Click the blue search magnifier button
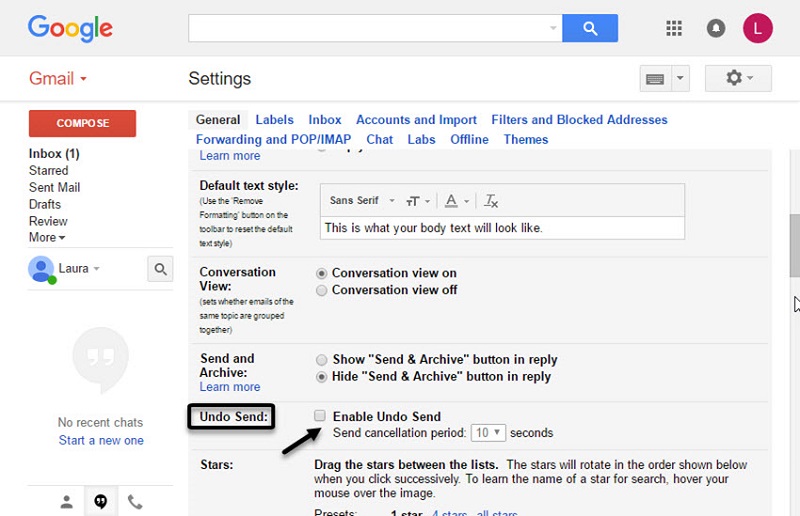 pyautogui.click(x=590, y=28)
